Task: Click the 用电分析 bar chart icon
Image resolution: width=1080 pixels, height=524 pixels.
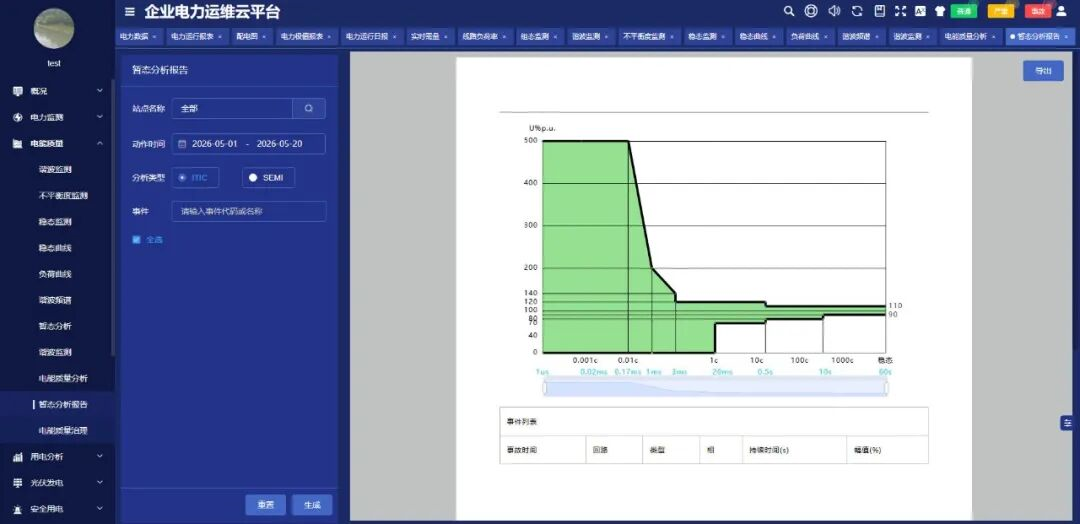Action: [x=18, y=457]
